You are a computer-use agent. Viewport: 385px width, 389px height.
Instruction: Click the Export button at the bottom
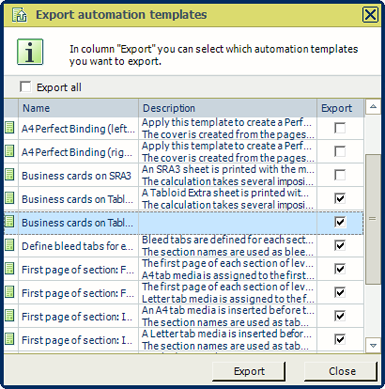coord(249,371)
